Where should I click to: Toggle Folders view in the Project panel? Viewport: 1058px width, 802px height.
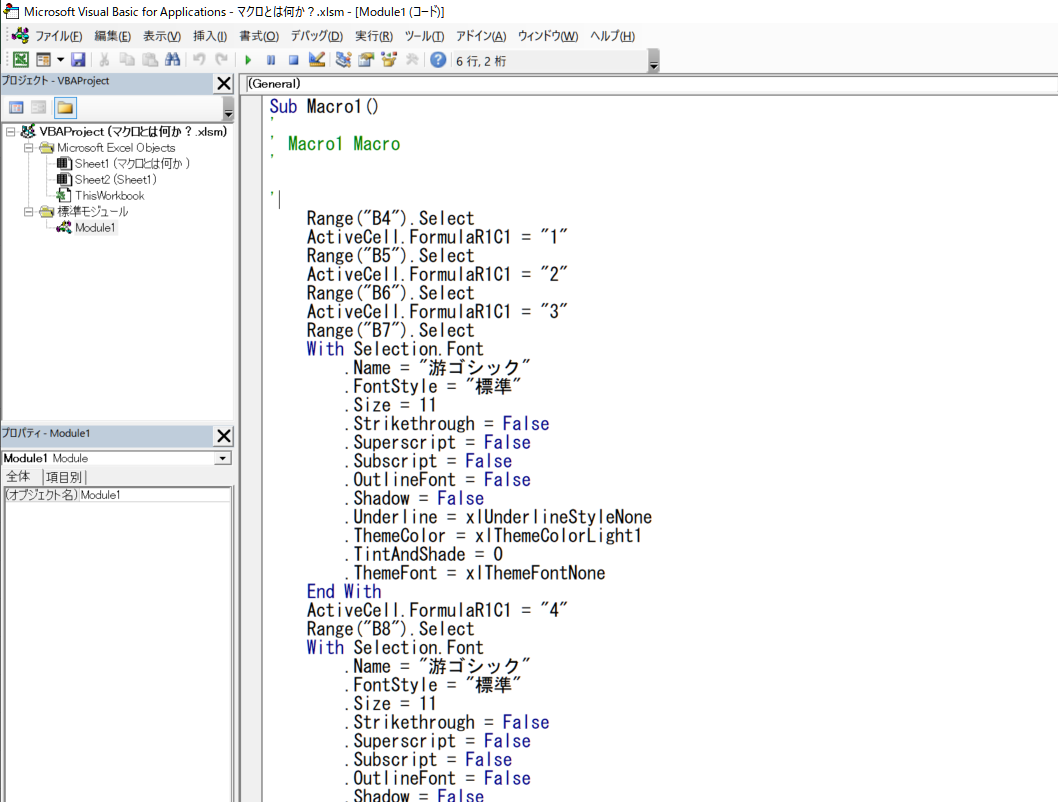click(65, 108)
